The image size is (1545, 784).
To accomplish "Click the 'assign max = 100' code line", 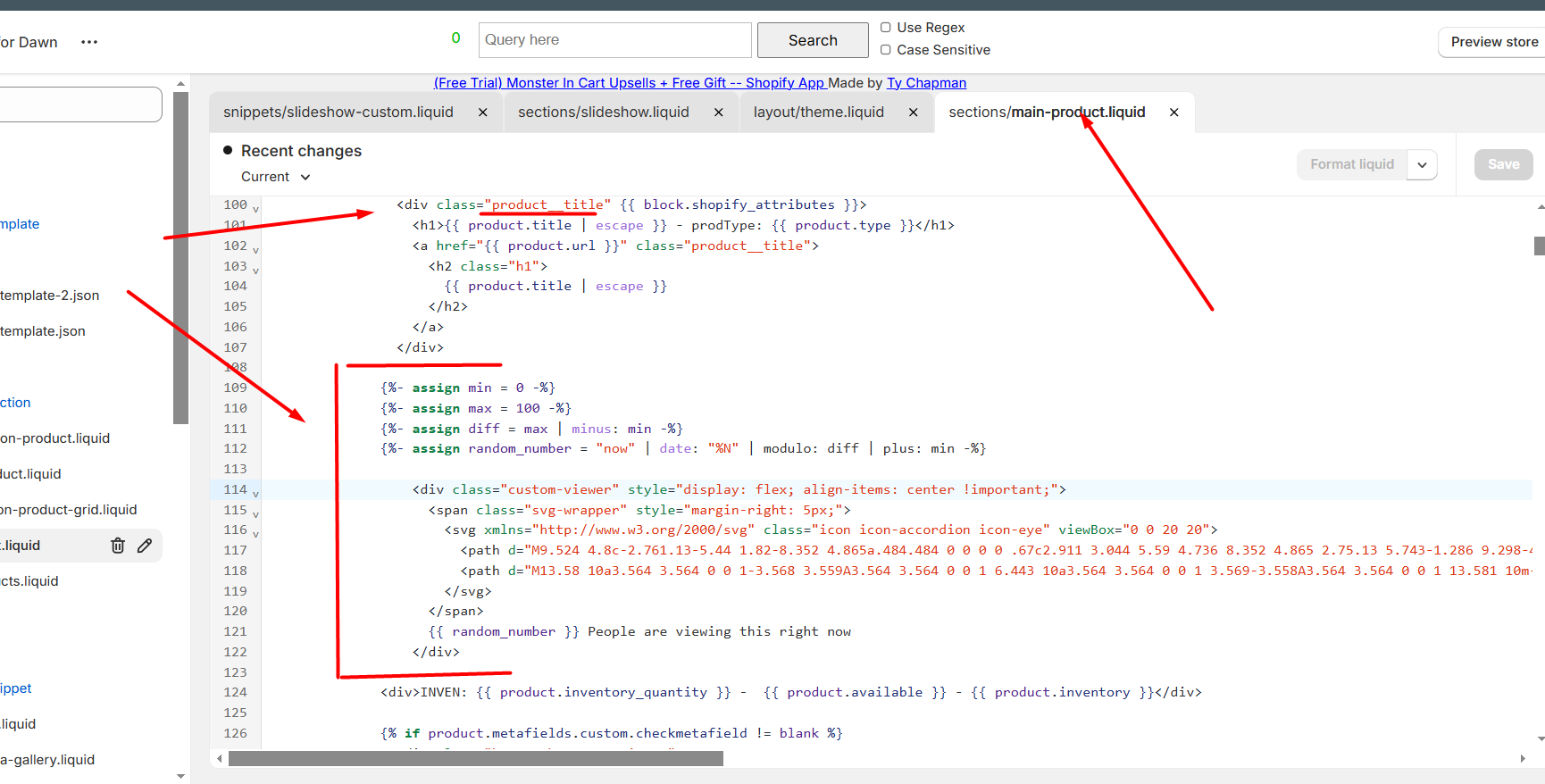I will point(476,408).
